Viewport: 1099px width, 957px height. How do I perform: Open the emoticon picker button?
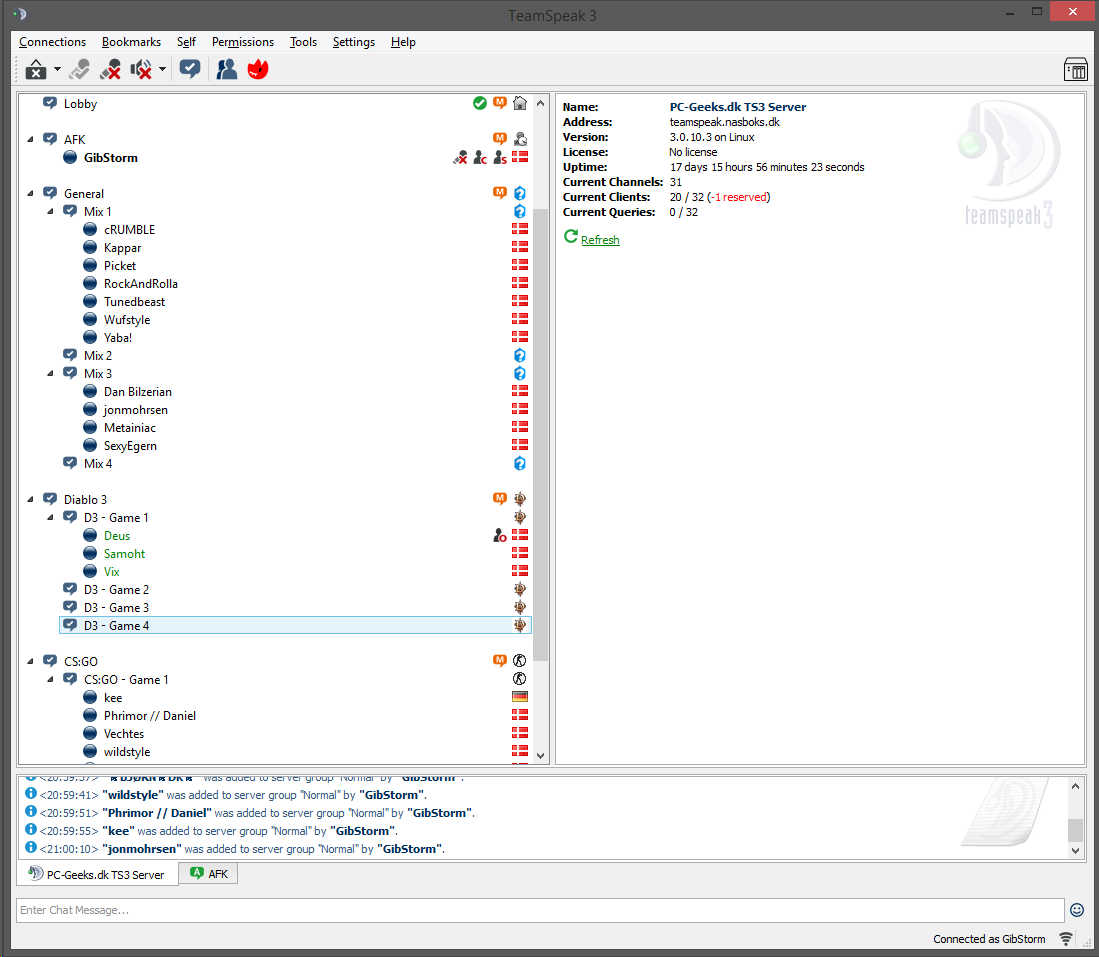[x=1077, y=910]
